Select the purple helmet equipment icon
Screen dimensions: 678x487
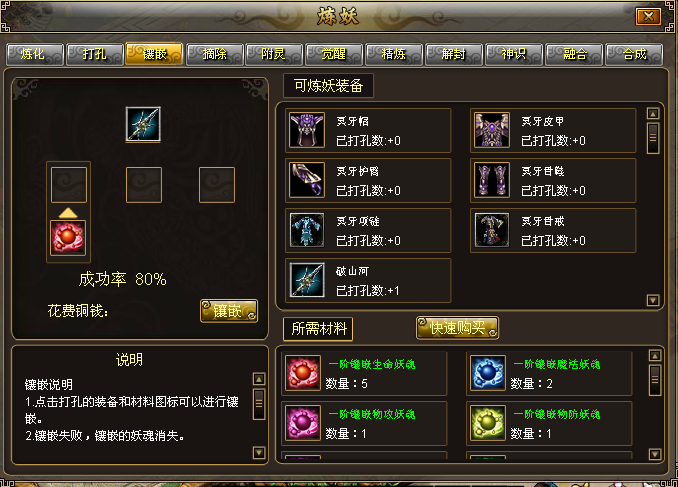[x=307, y=130]
